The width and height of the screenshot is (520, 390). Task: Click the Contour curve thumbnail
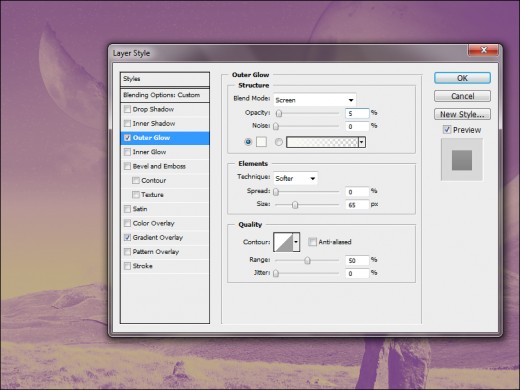tap(283, 242)
